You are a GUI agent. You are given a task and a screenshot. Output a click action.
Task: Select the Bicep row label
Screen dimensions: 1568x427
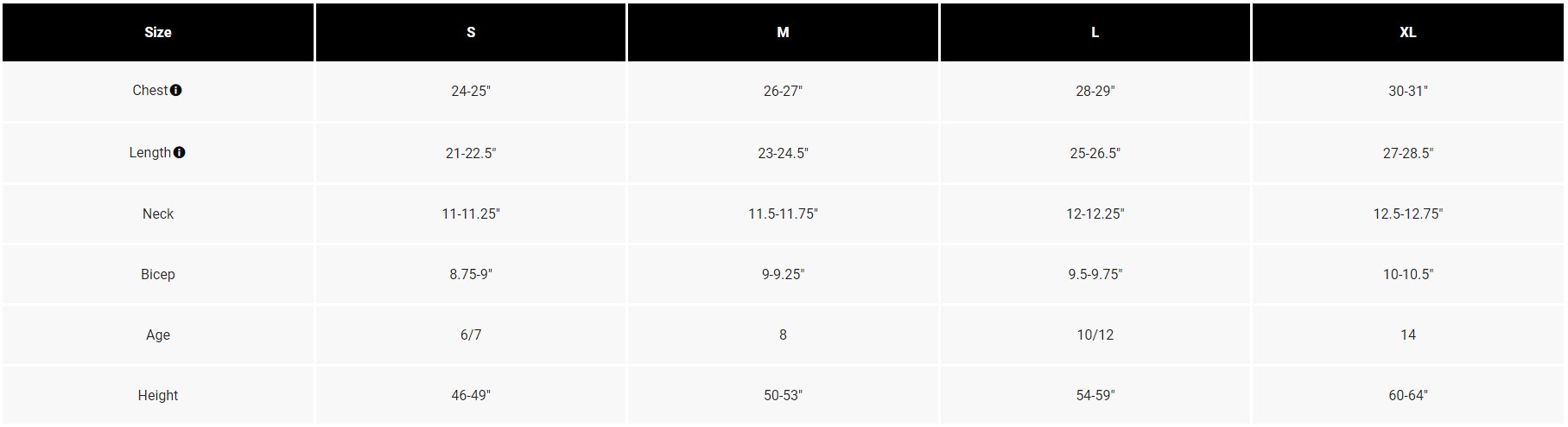(x=158, y=274)
